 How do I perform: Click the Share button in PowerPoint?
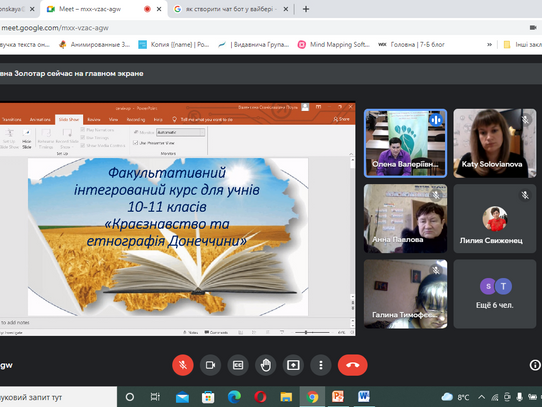(x=342, y=119)
